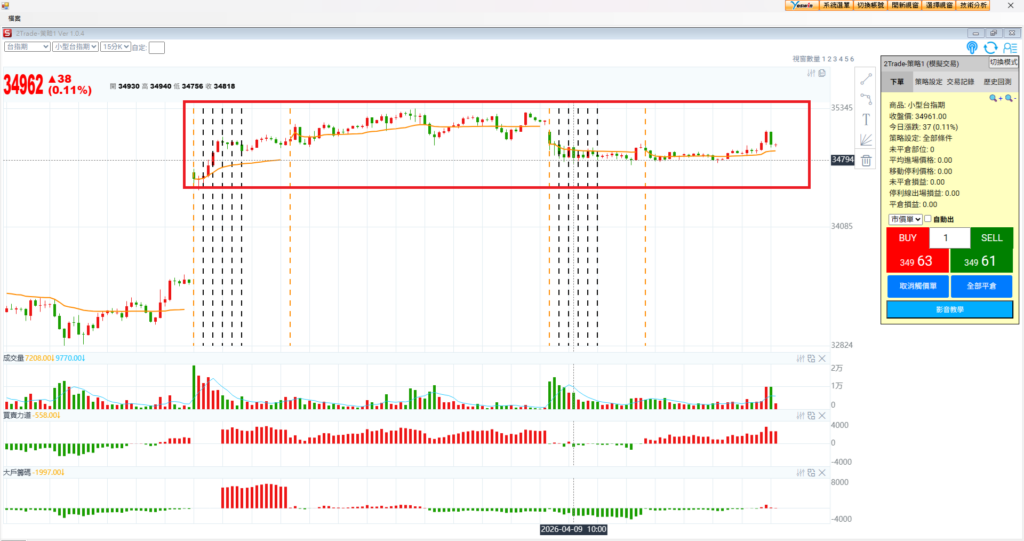
Task: Close the 成交量 volume indicator panel
Action: point(822,358)
